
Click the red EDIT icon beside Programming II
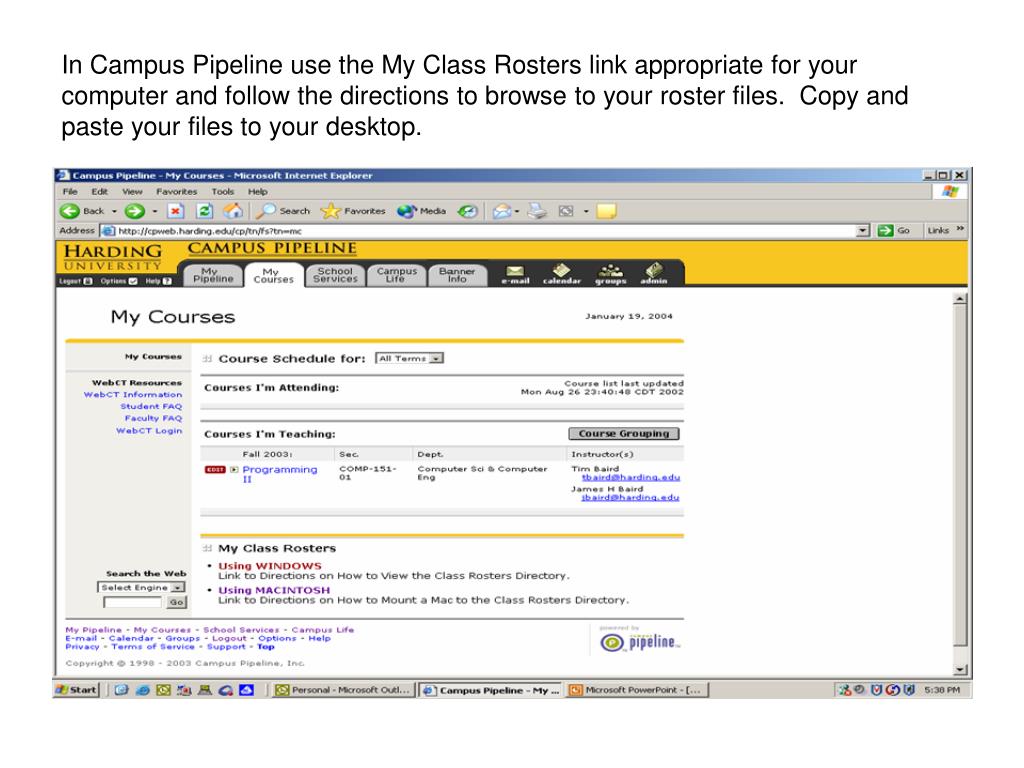pyautogui.click(x=215, y=470)
